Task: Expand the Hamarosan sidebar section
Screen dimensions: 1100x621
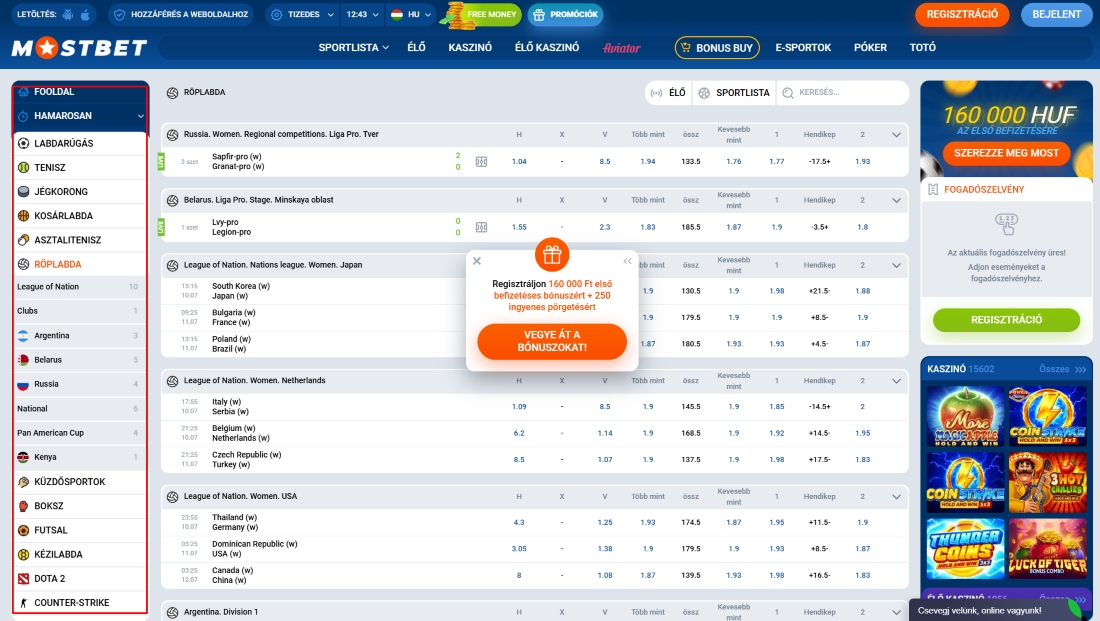Action: tap(140, 116)
